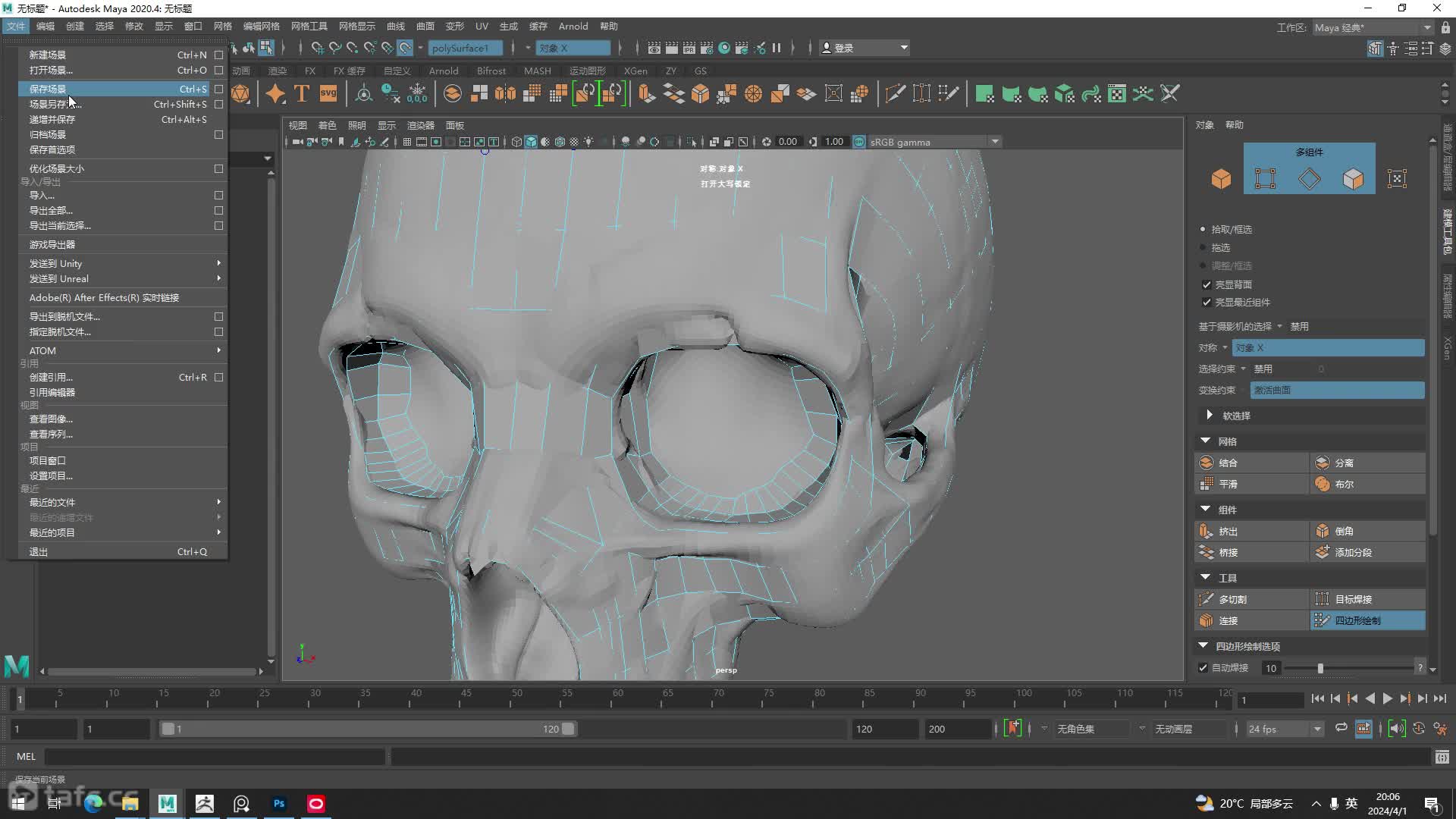Screen dimensions: 1456x819
Task: Select UV component mode icon
Action: click(x=1397, y=179)
